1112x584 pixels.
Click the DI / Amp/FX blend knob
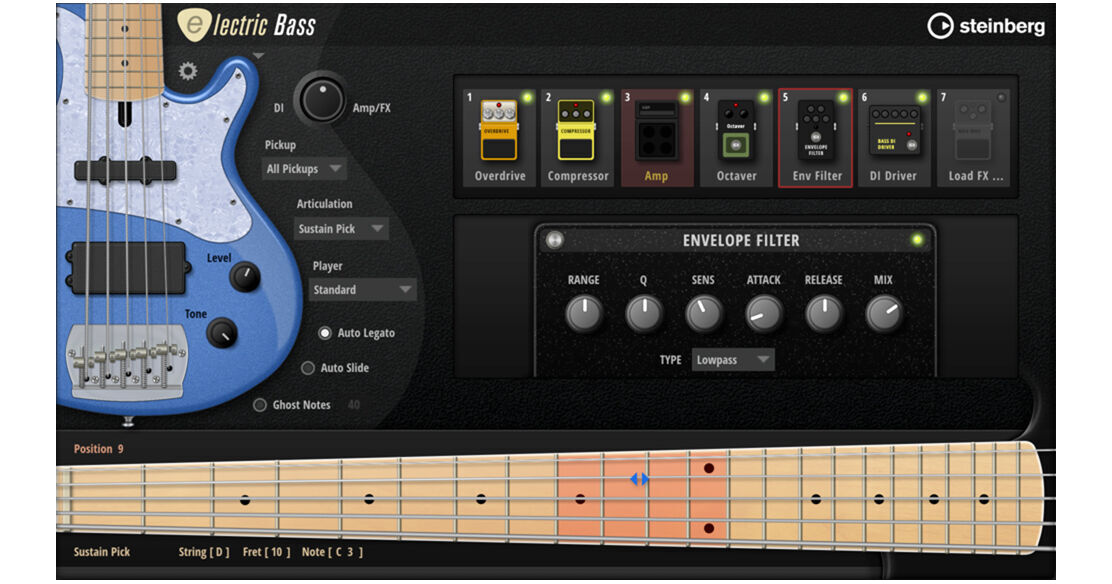tap(322, 100)
